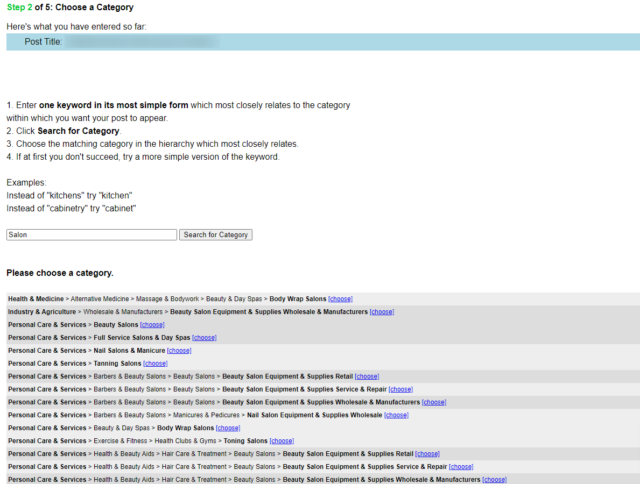Choose the Industry & Agriculture wholesale category

click(x=381, y=312)
